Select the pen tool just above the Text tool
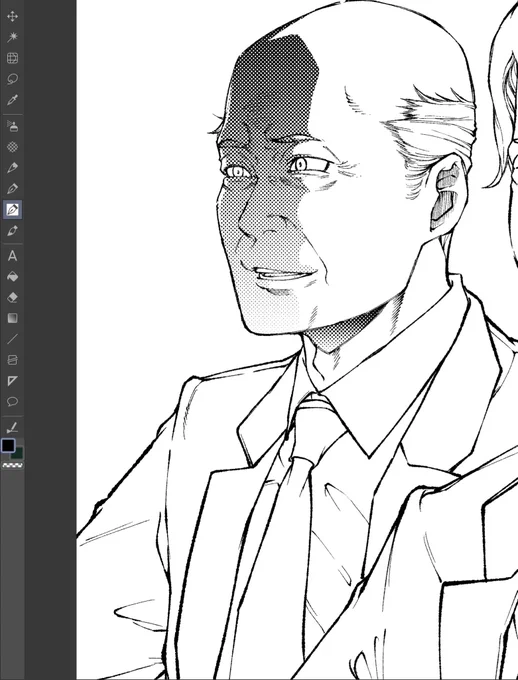This screenshot has height=680, width=518. click(x=12, y=231)
